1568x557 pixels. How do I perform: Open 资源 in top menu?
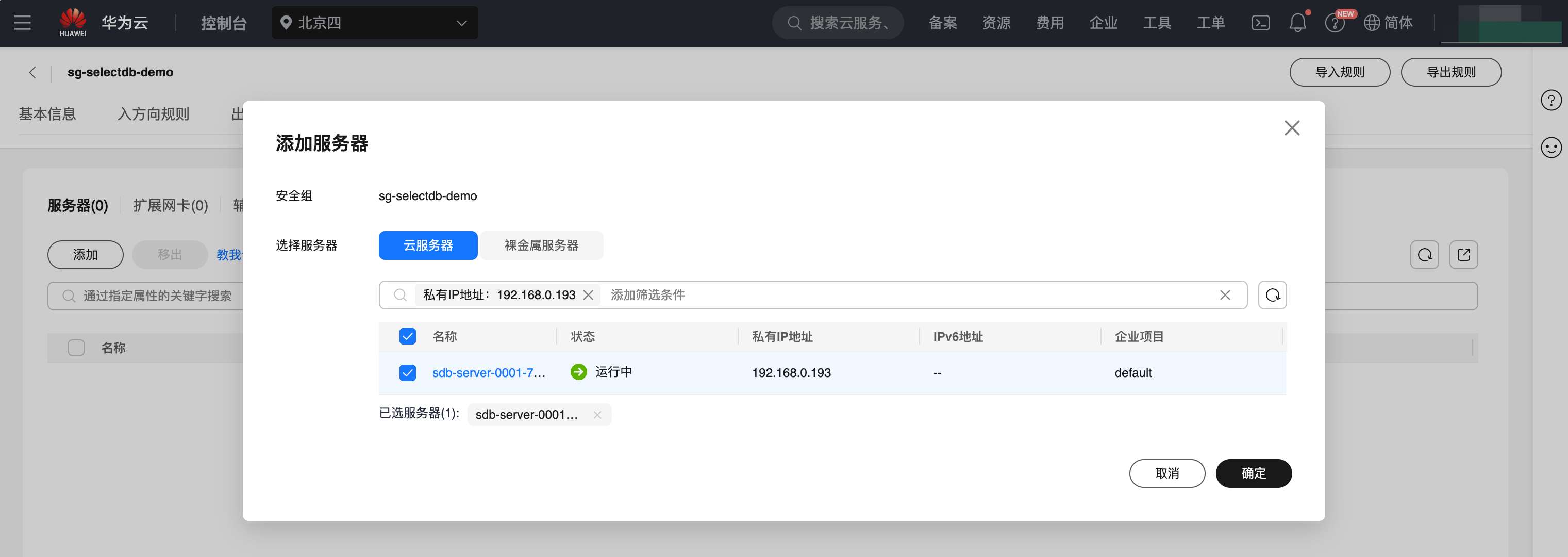(996, 23)
